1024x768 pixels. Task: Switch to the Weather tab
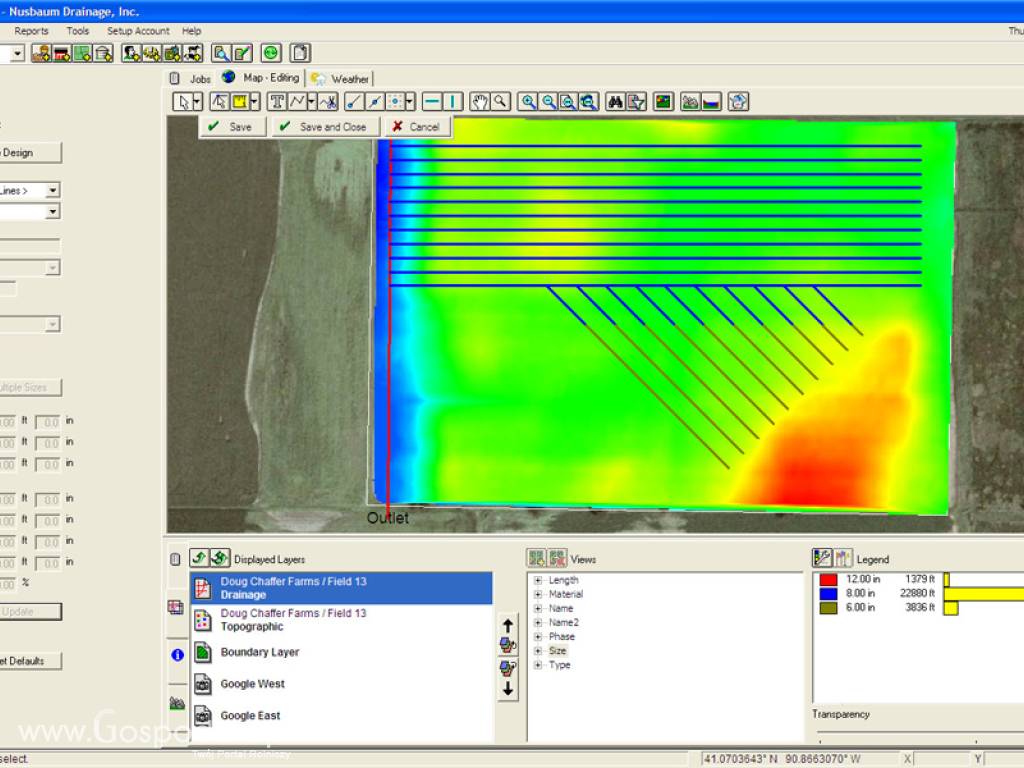point(341,78)
